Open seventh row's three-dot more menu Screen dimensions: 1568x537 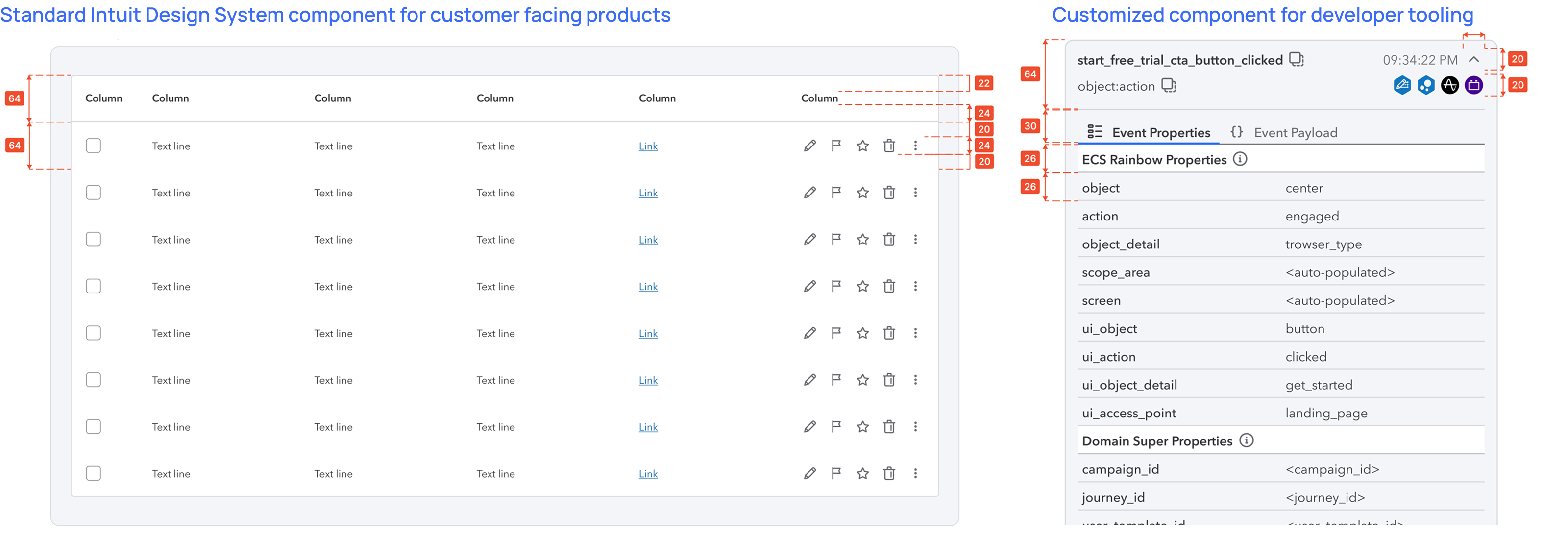[x=915, y=427]
